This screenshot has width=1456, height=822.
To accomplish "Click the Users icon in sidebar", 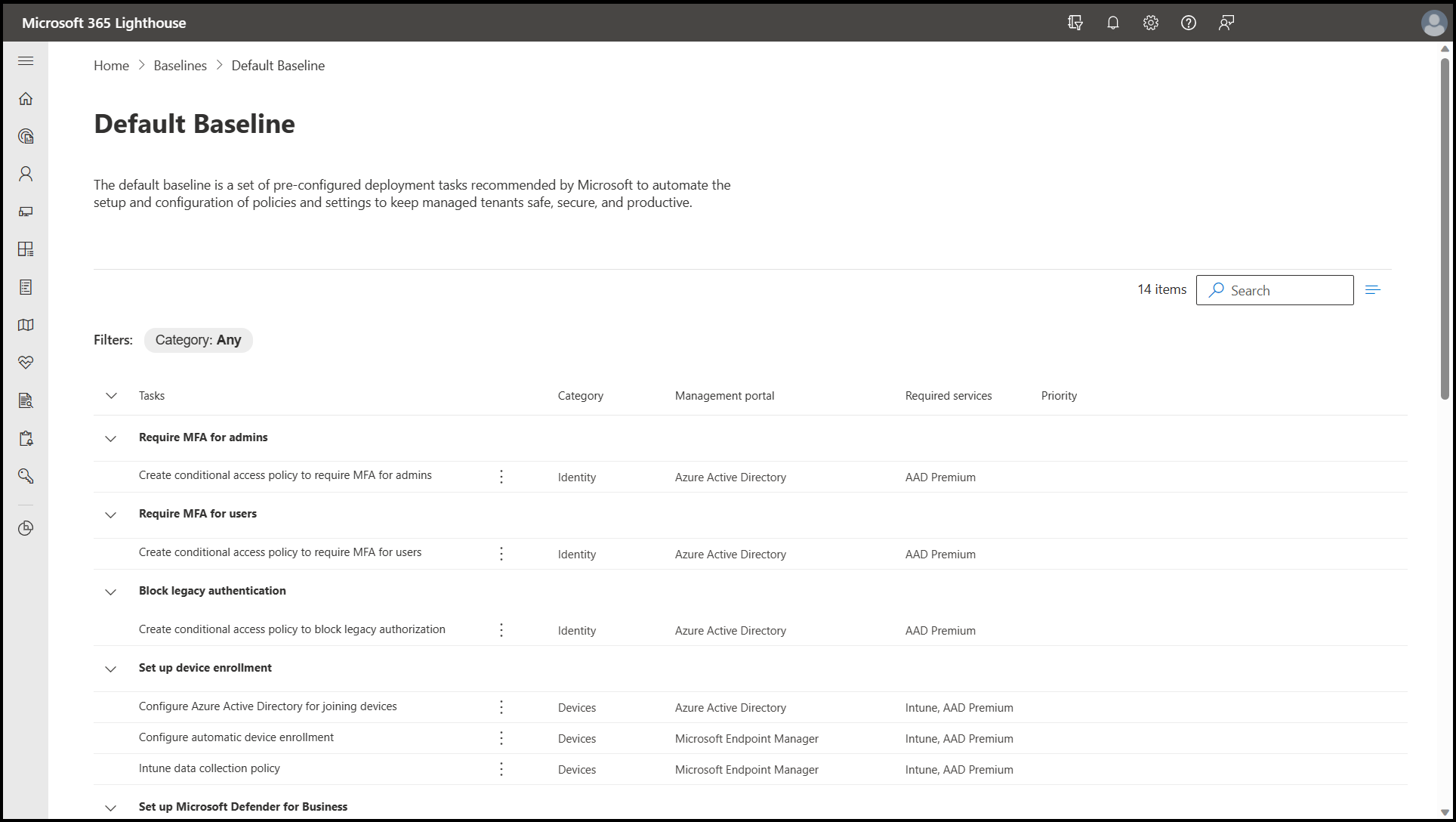I will [26, 174].
